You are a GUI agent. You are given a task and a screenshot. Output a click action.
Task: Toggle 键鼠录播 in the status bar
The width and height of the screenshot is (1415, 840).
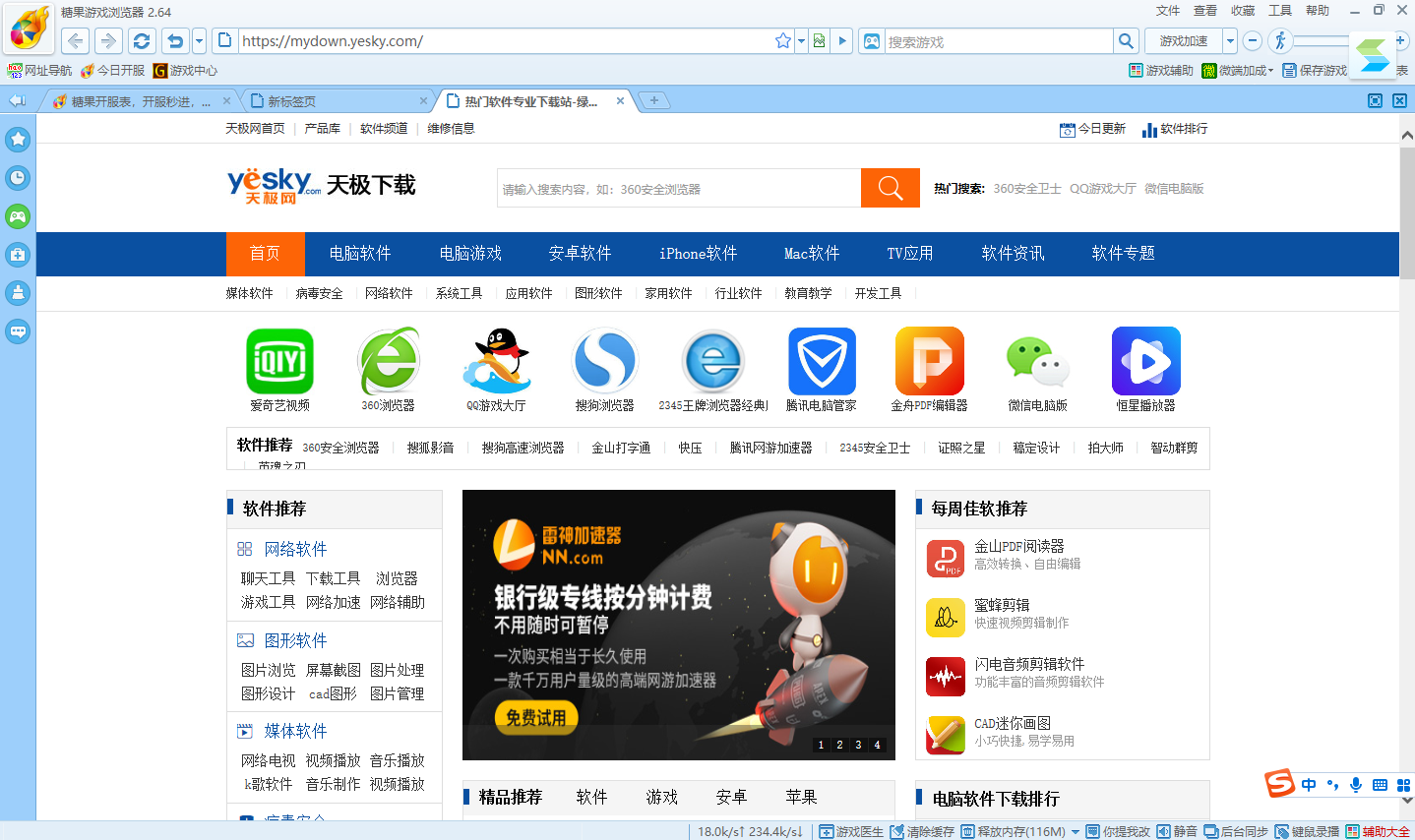pyautogui.click(x=1307, y=831)
